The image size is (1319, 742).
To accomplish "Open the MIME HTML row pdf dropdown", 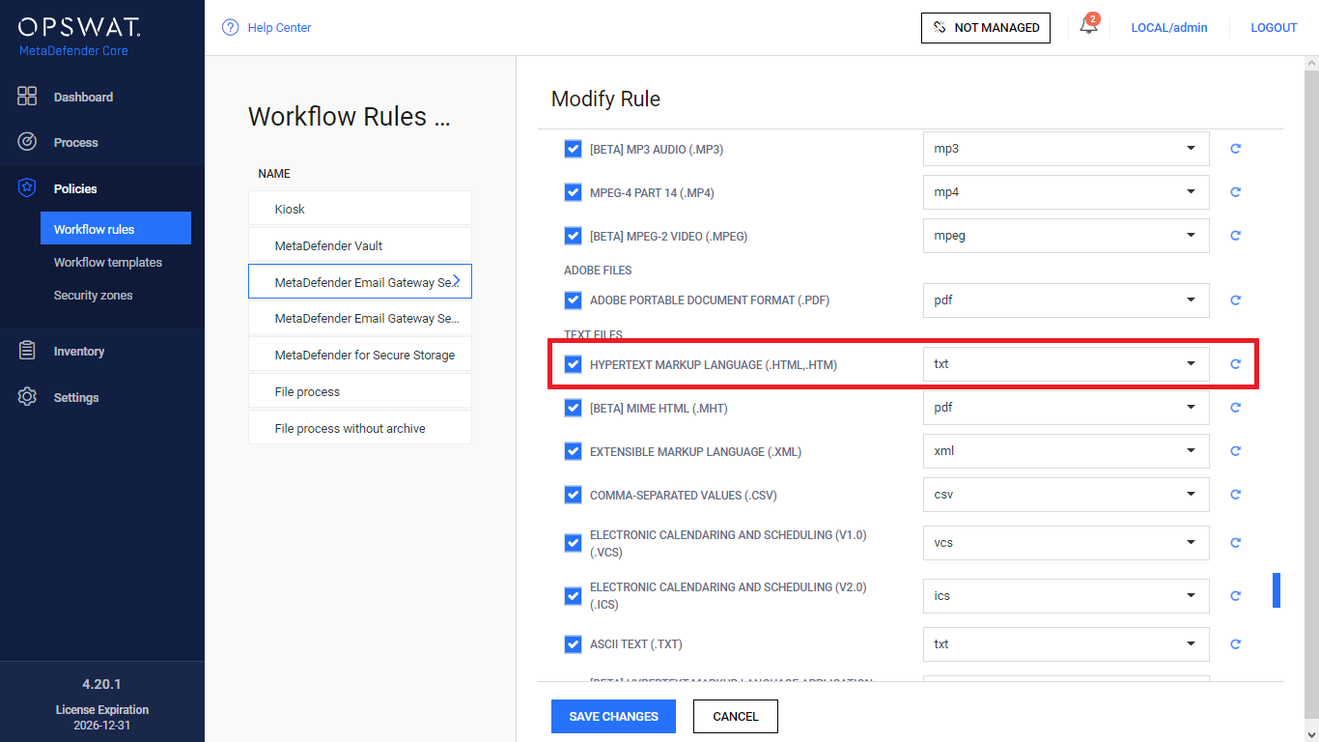I will tap(1066, 408).
